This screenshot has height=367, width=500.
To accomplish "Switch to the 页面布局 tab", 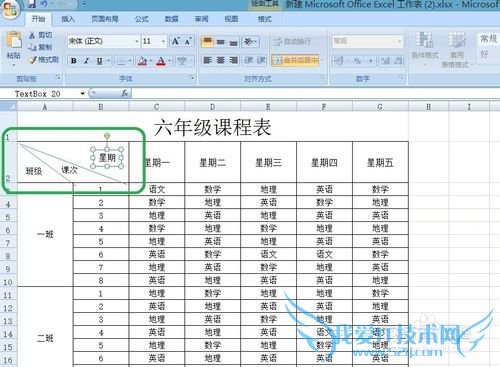I will click(x=105, y=19).
